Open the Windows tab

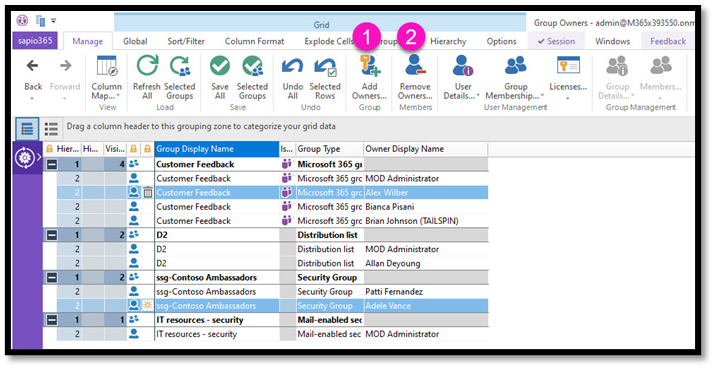(x=612, y=41)
